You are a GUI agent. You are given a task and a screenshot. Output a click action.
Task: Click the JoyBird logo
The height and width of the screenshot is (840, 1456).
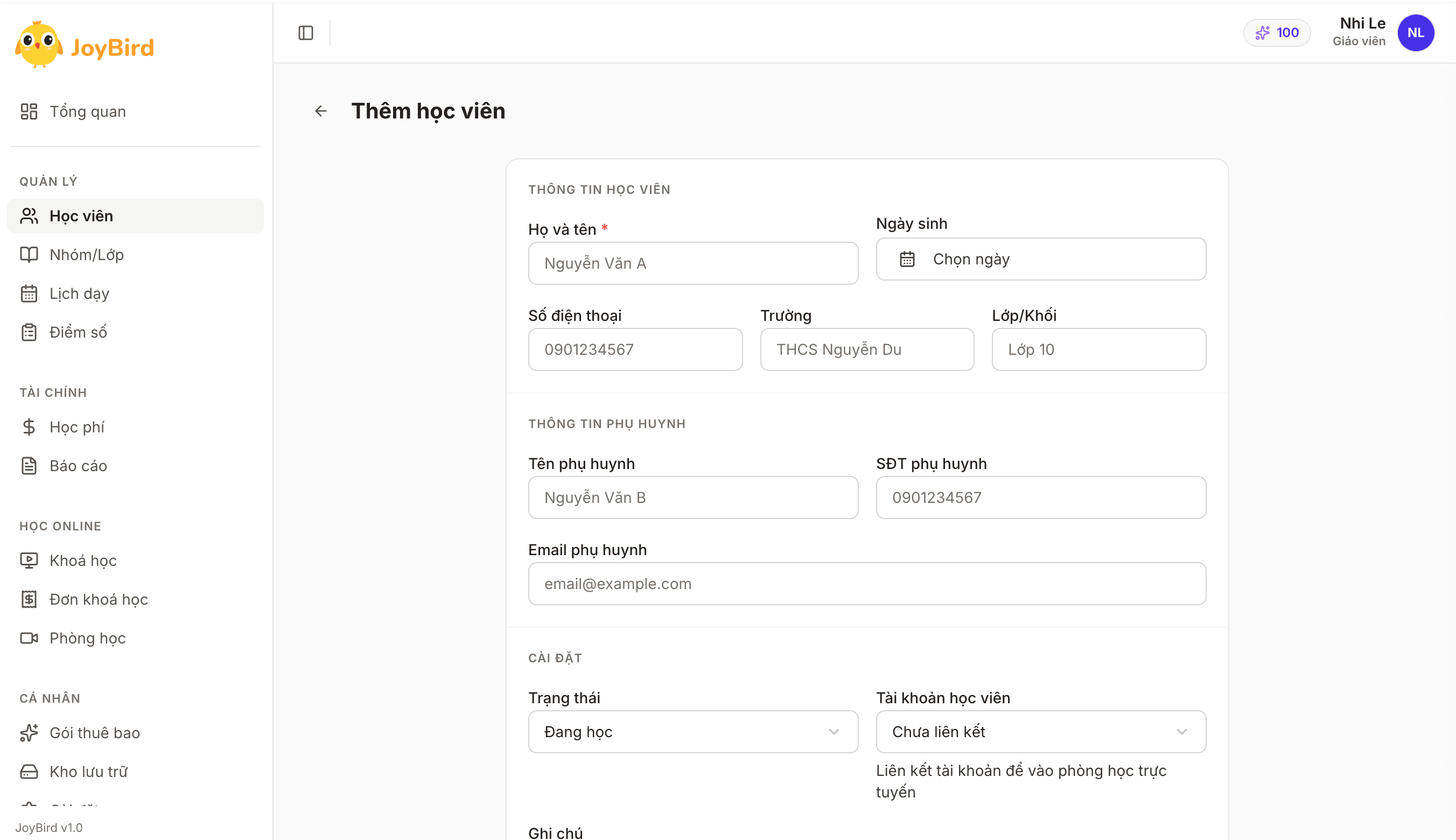click(x=85, y=45)
